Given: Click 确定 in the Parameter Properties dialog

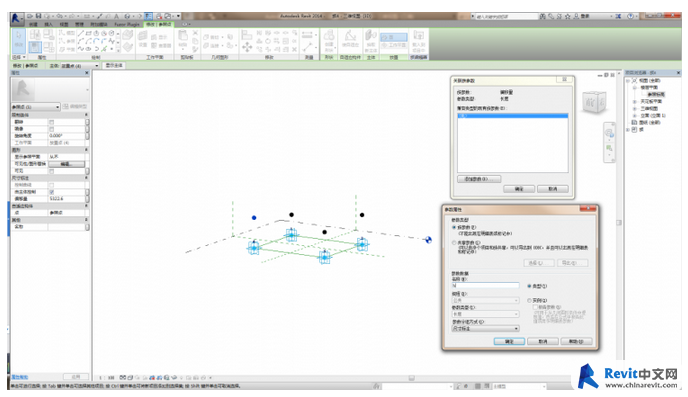Looking at the screenshot, I should (x=509, y=341).
